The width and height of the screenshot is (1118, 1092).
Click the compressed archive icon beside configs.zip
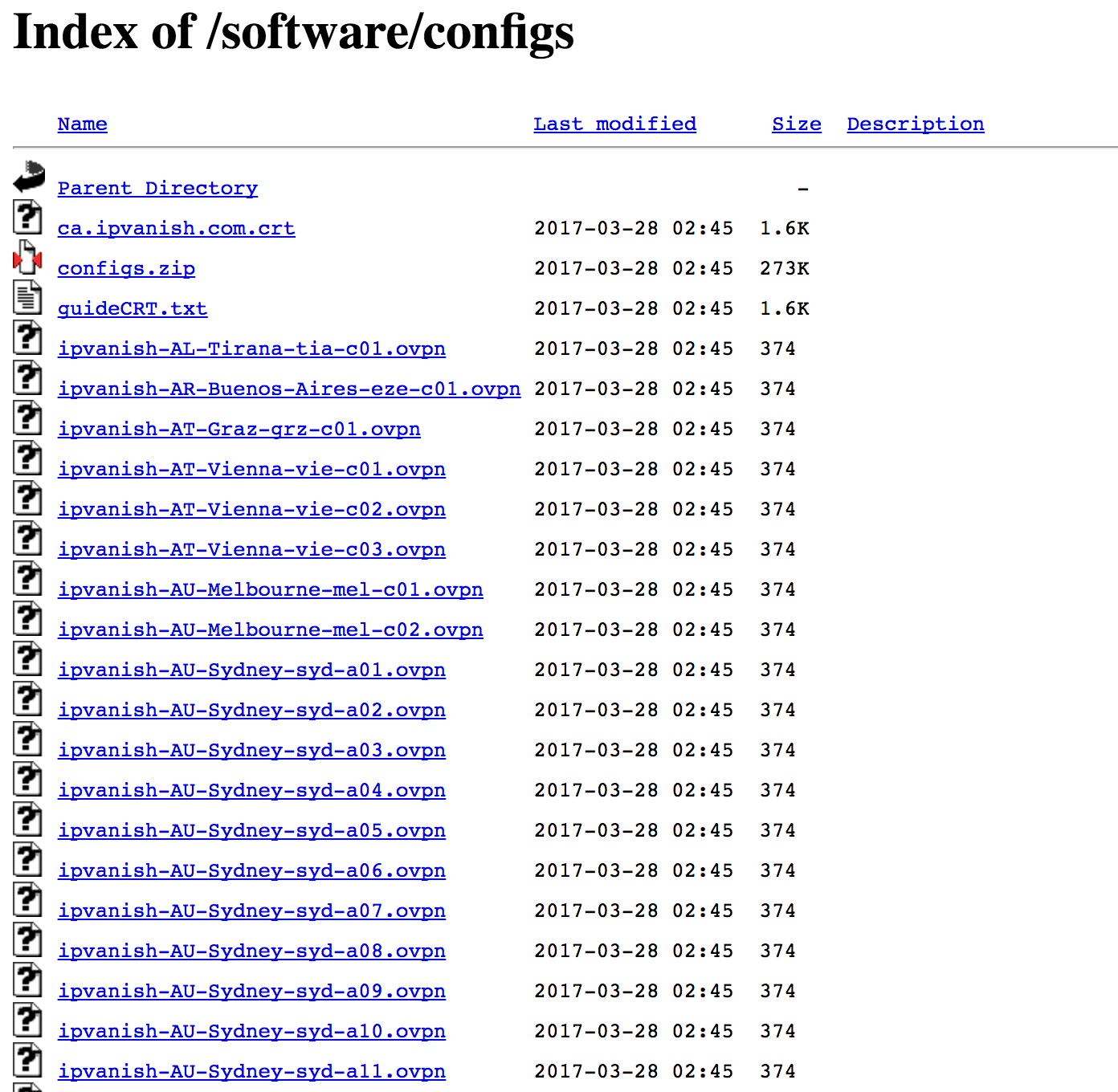[x=27, y=258]
